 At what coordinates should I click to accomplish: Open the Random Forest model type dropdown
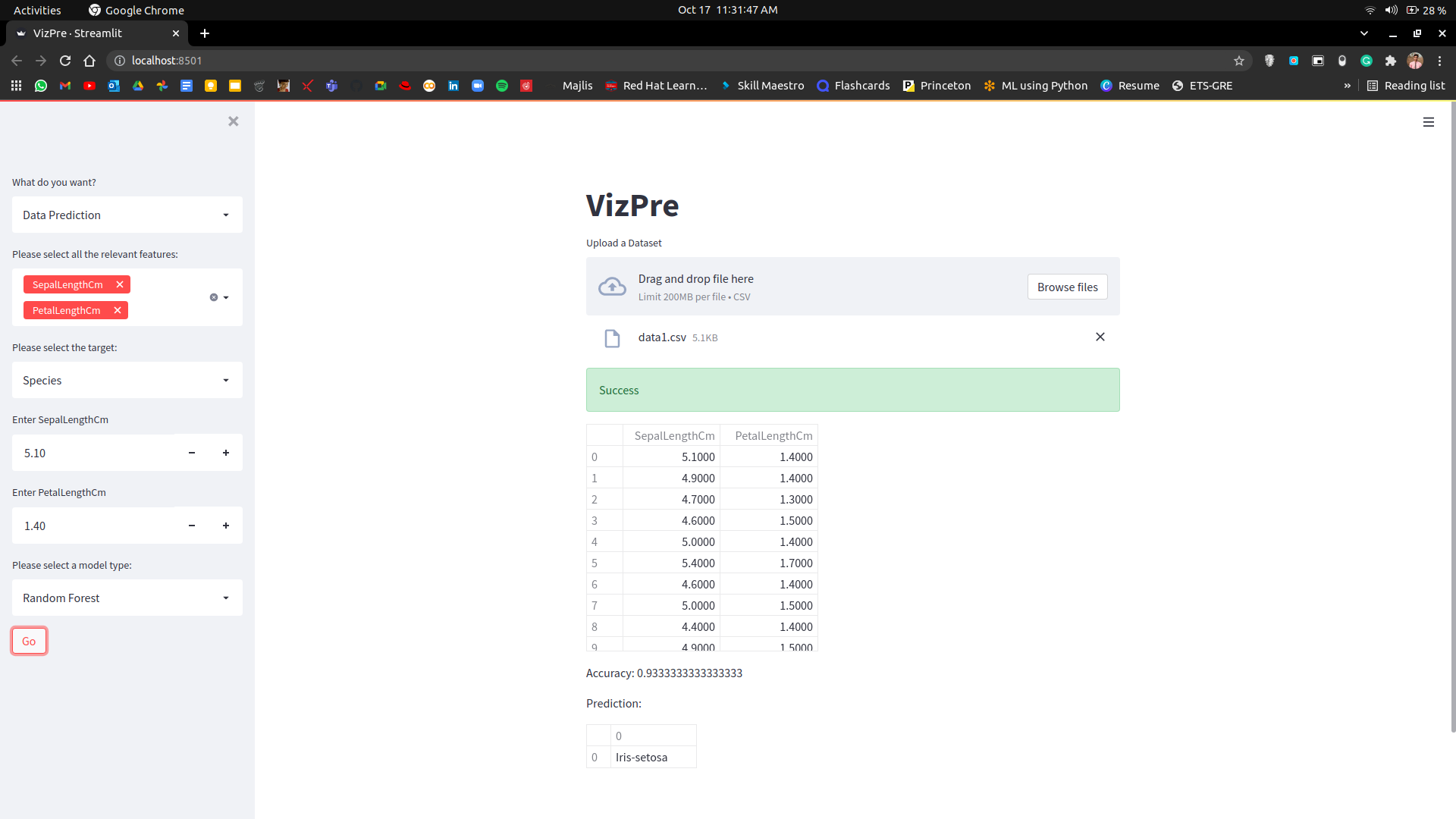click(127, 598)
